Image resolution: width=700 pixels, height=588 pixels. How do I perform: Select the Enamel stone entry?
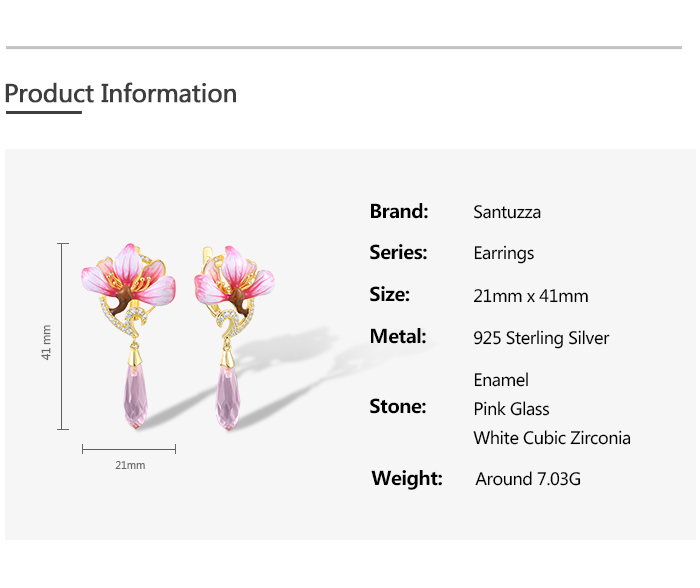[x=501, y=380]
